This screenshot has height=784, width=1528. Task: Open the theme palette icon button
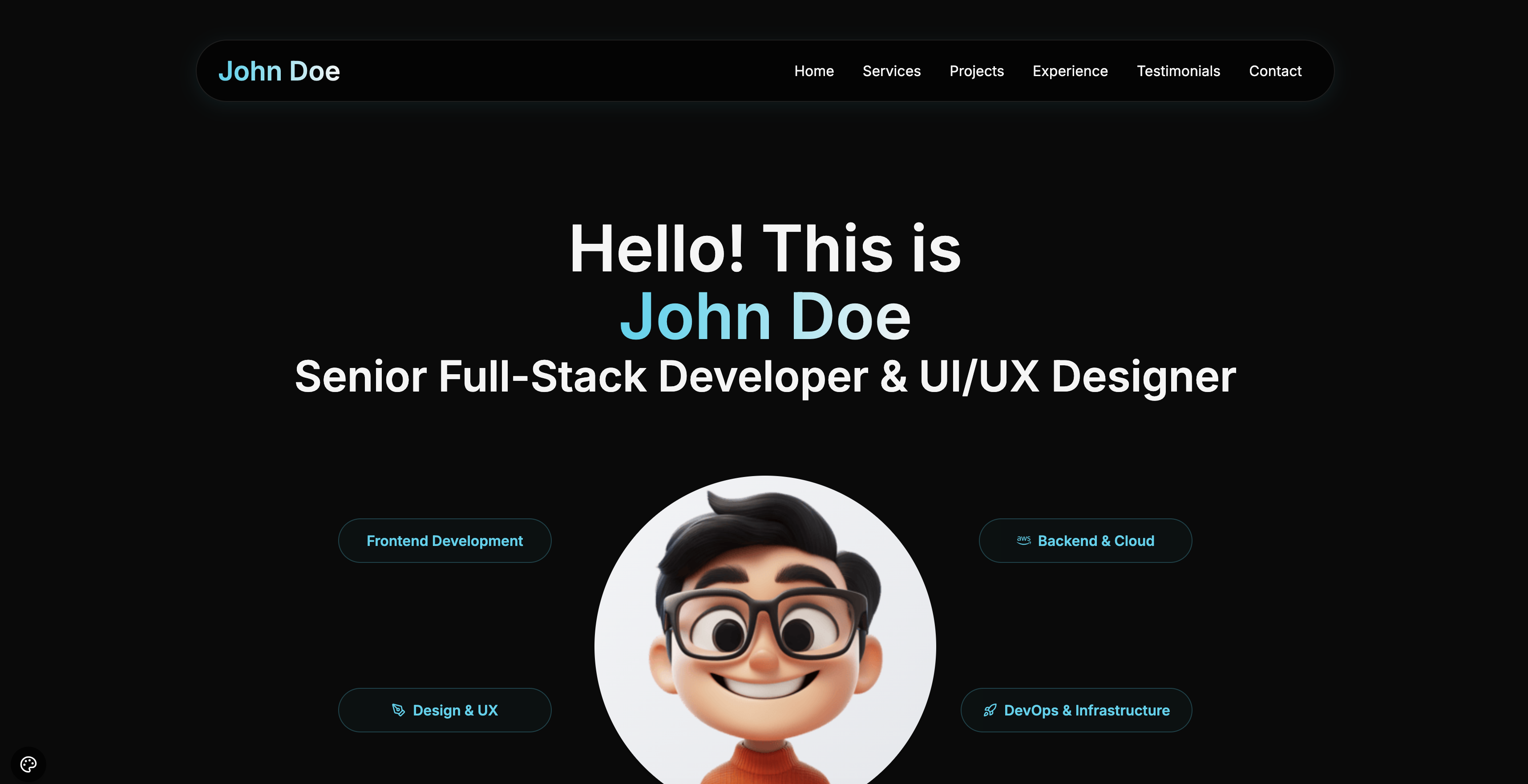pyautogui.click(x=28, y=764)
